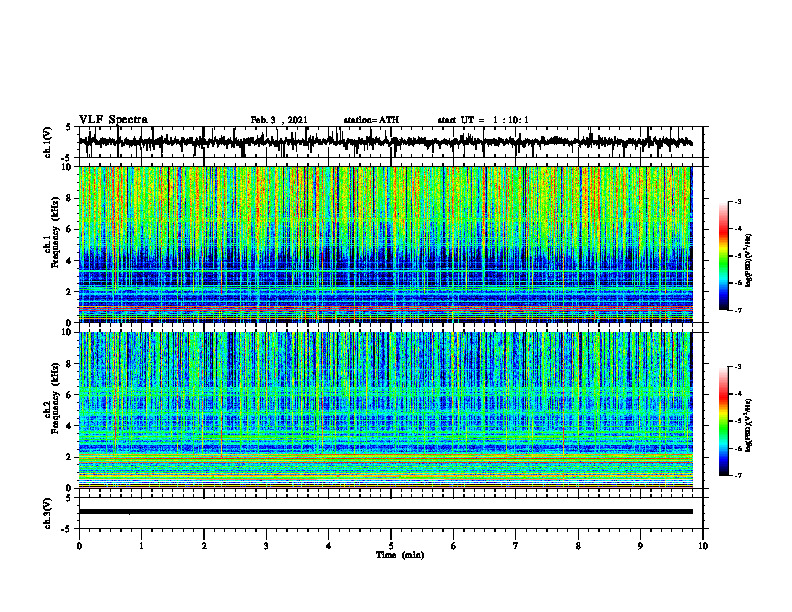Click time axis tick label "5"
This screenshot has width=792, height=612.
point(391,546)
